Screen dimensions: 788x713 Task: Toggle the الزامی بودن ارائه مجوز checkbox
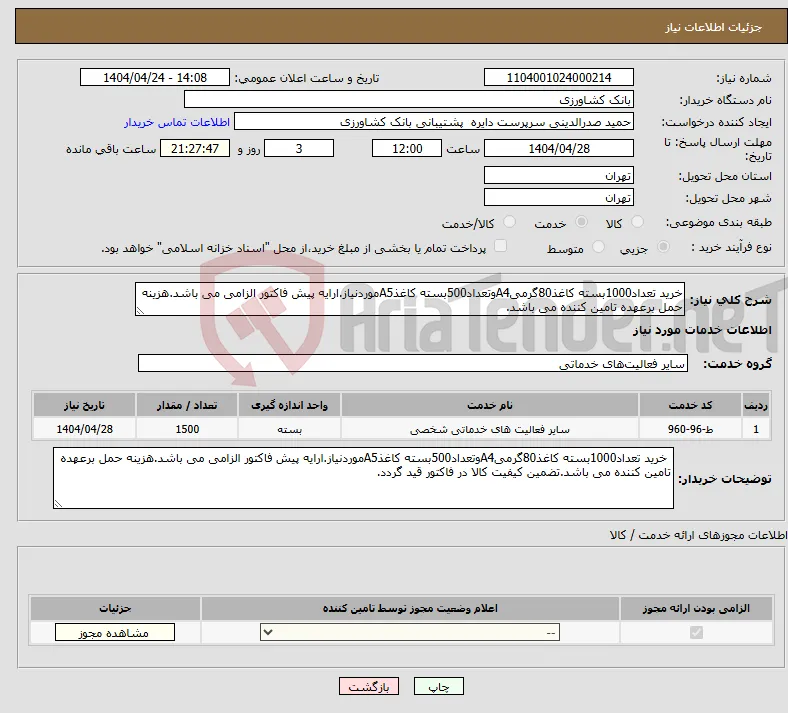(696, 632)
